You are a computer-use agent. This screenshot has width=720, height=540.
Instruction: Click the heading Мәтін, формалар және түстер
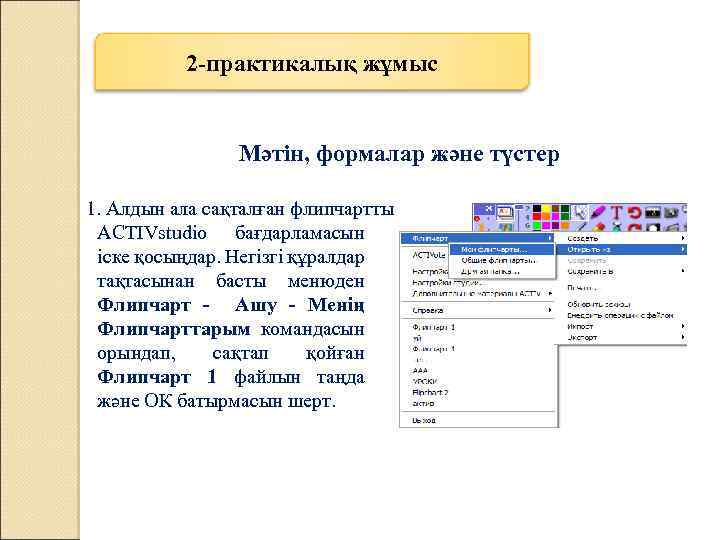click(399, 154)
